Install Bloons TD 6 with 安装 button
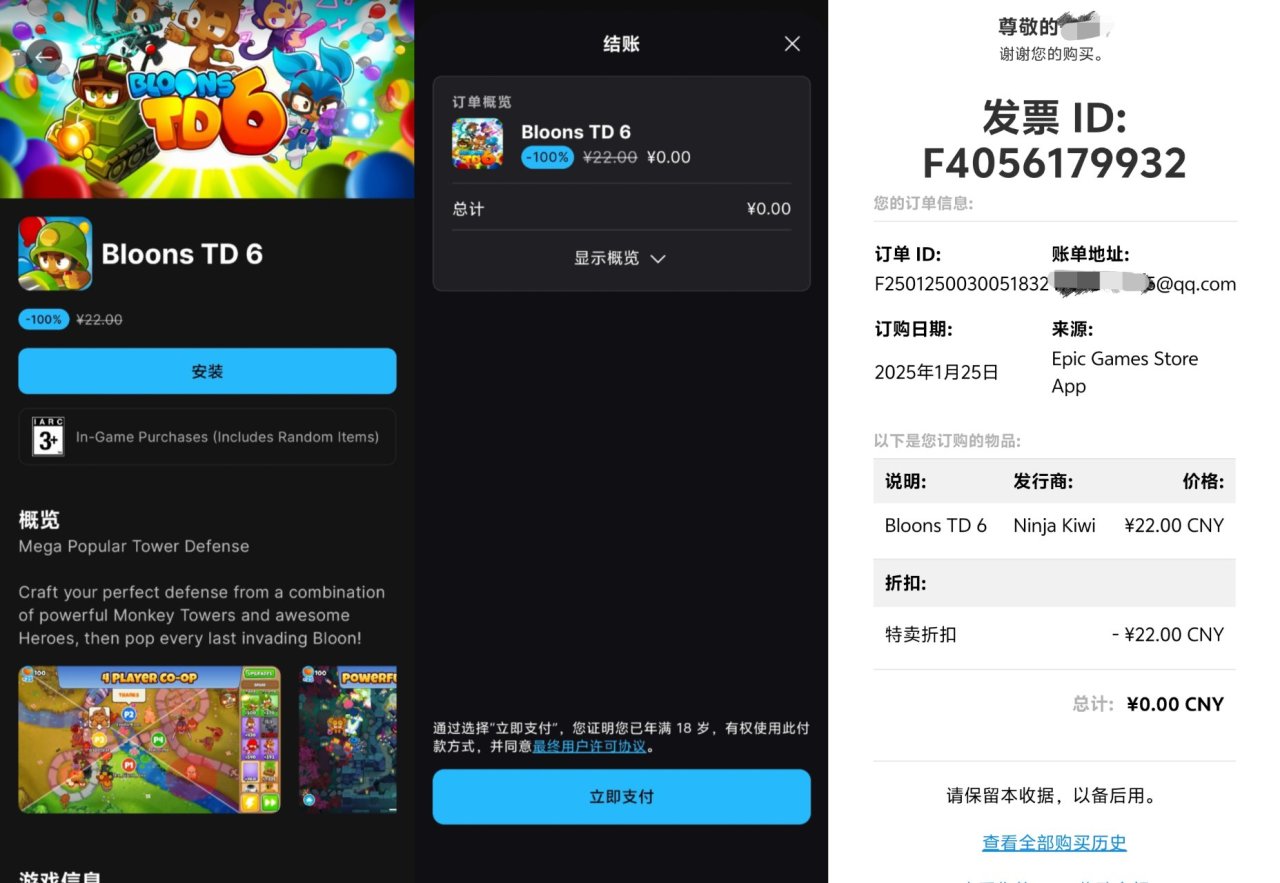The image size is (1280, 883). coord(207,371)
